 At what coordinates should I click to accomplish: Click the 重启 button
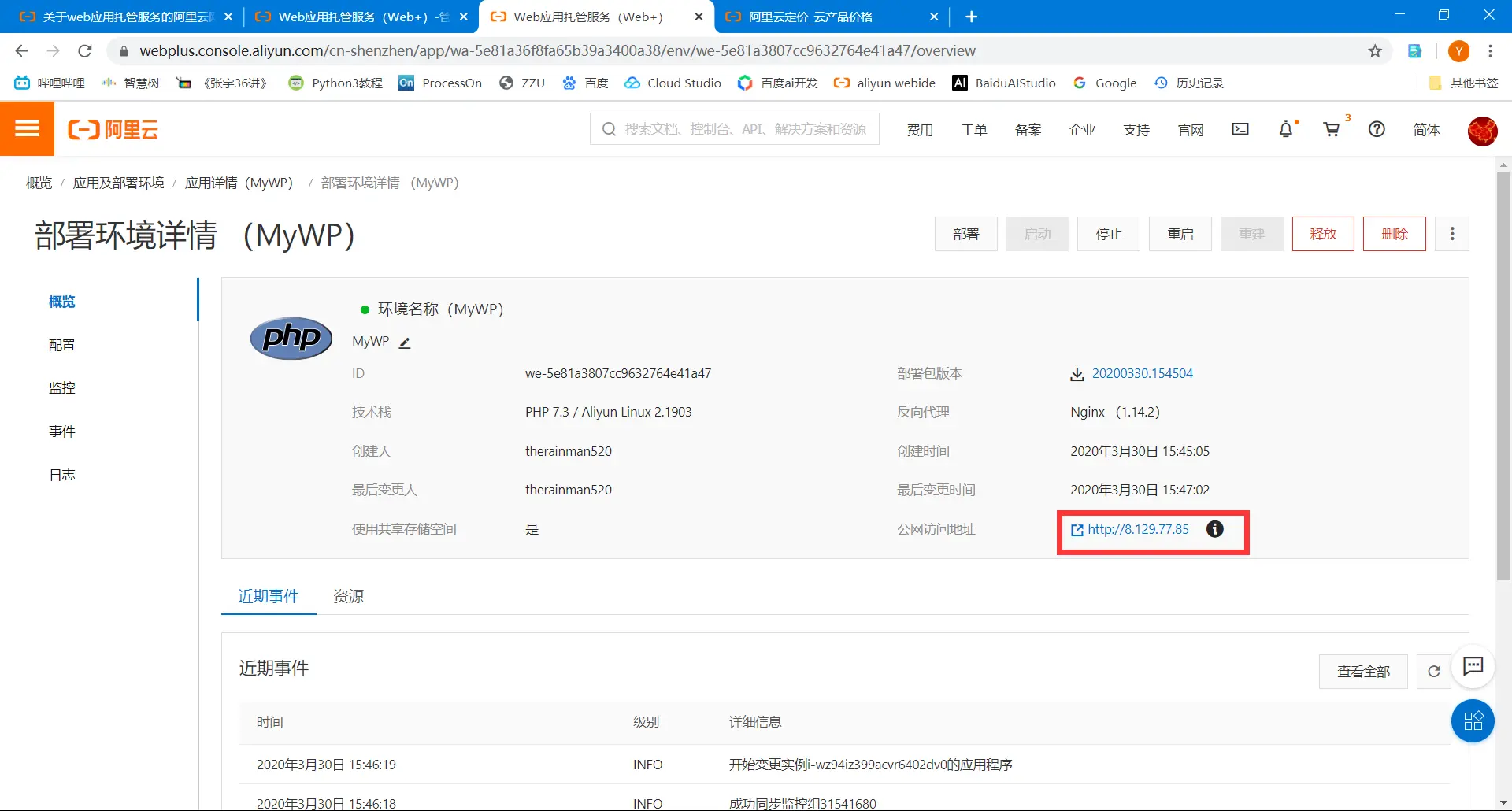(1180, 234)
